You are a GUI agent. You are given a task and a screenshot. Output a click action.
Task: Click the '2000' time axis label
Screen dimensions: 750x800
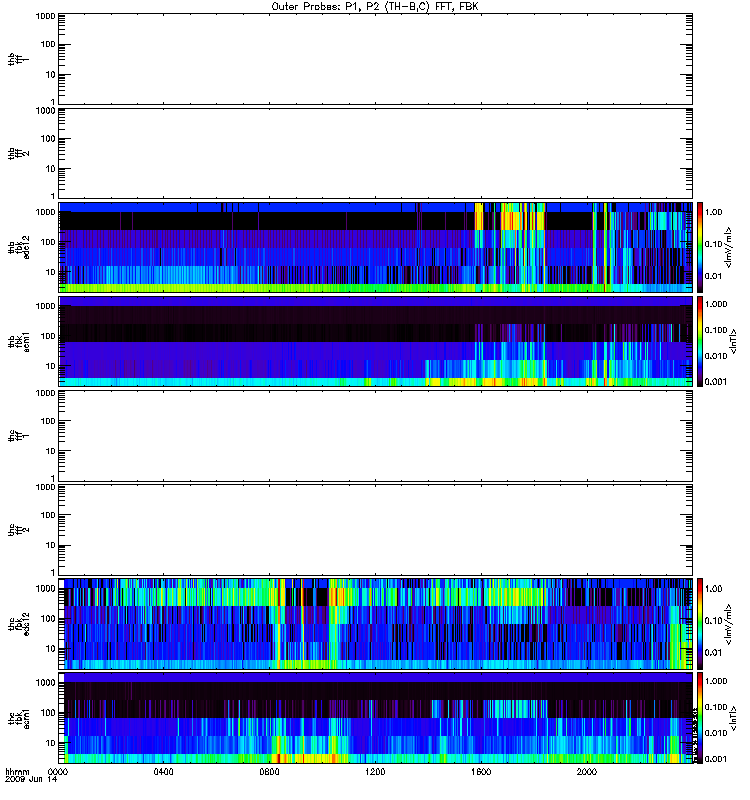[587, 772]
